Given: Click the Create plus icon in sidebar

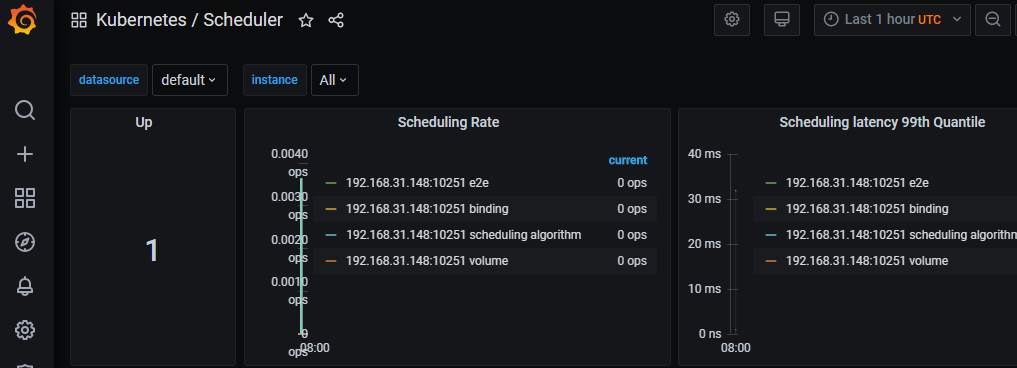Looking at the screenshot, I should pos(25,154).
